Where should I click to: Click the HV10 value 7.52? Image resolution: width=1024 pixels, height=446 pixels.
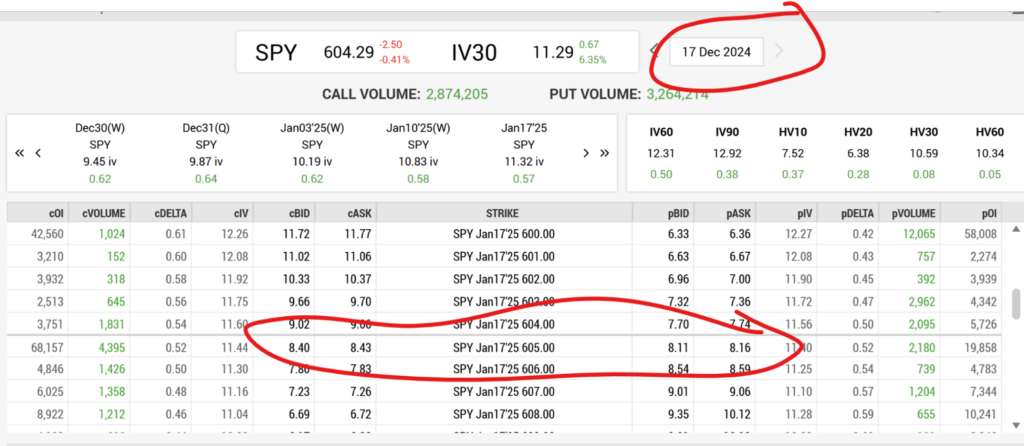click(x=793, y=153)
